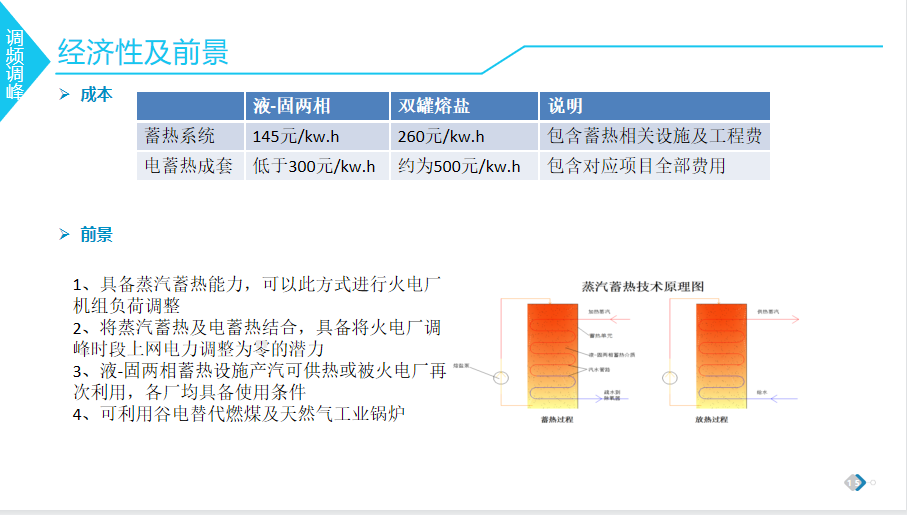Click the 蒸汽蓄热技术原理图 diagram title

(643, 286)
